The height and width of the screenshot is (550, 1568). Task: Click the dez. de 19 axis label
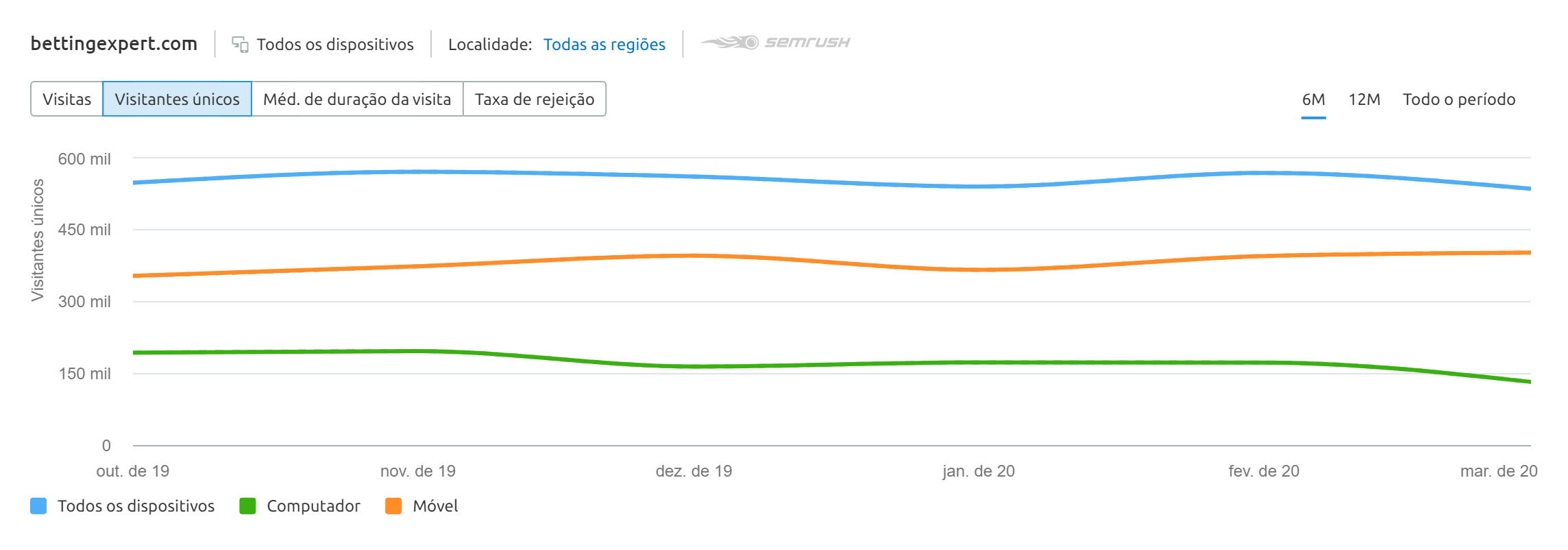pyautogui.click(x=694, y=471)
